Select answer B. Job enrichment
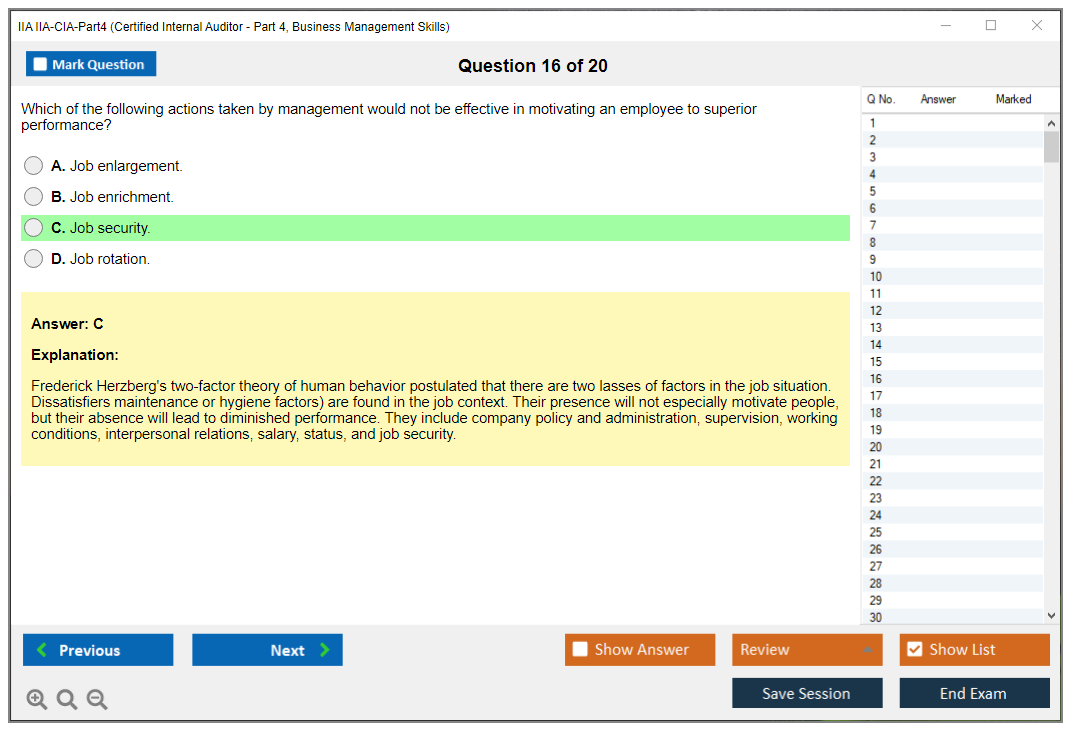This screenshot has width=1075, height=735. coord(34,197)
